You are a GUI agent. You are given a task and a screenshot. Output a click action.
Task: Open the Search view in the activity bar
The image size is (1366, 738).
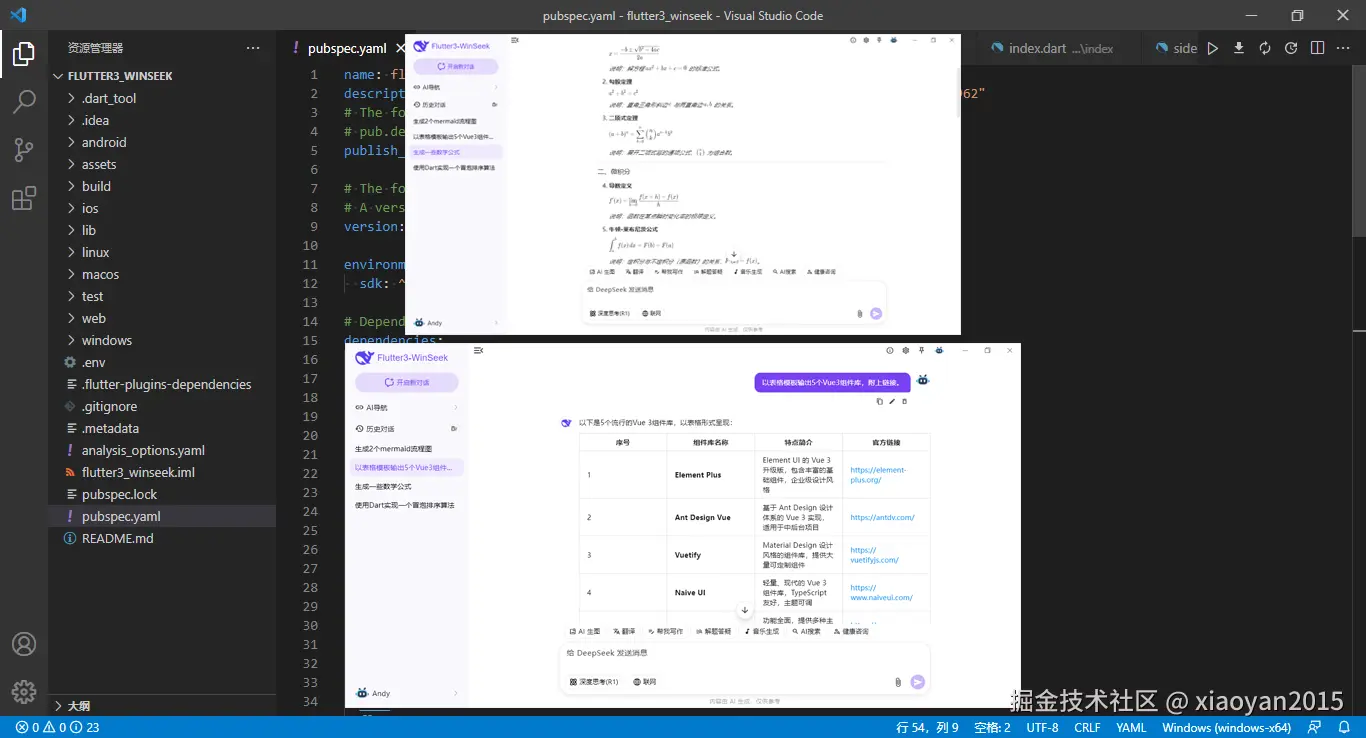pyautogui.click(x=24, y=102)
